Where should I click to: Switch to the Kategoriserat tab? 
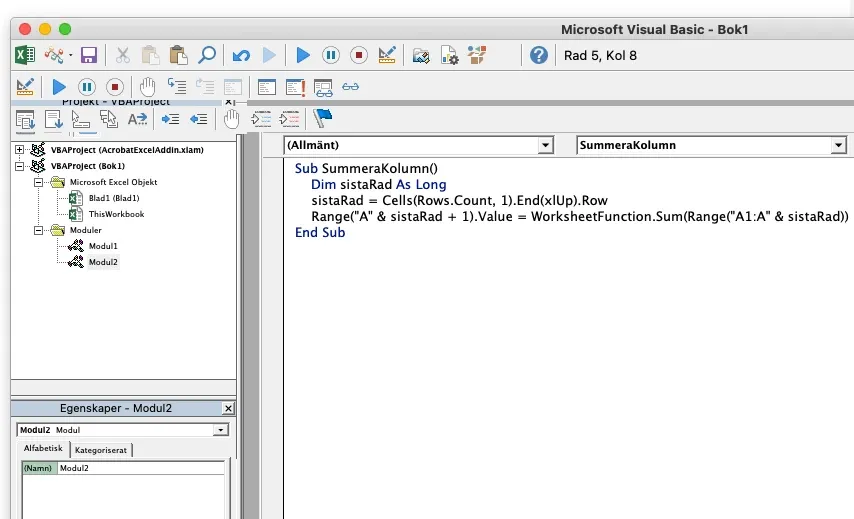click(x=102, y=450)
